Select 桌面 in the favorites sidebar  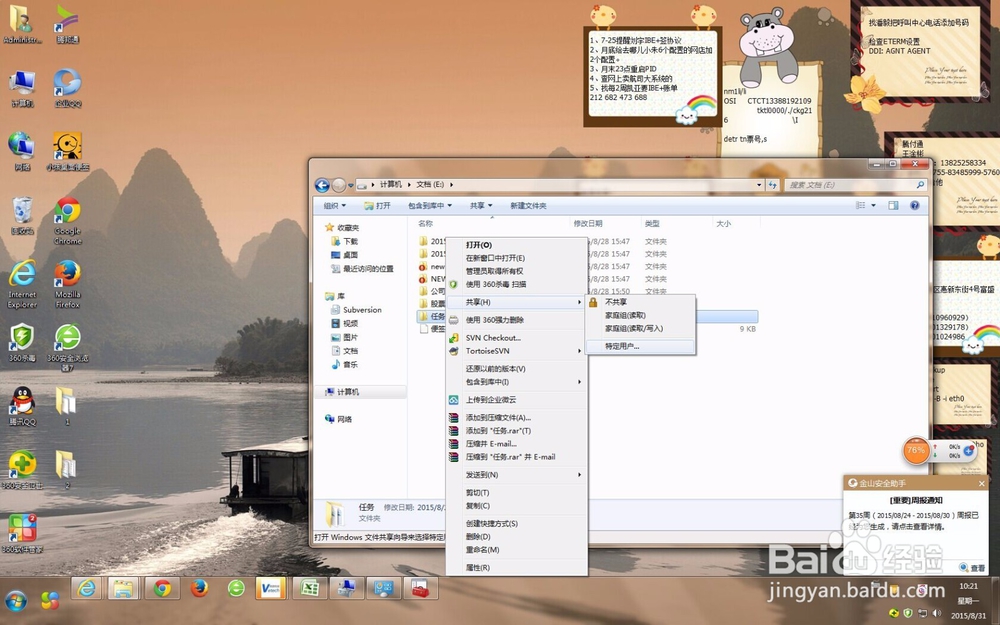(350, 254)
